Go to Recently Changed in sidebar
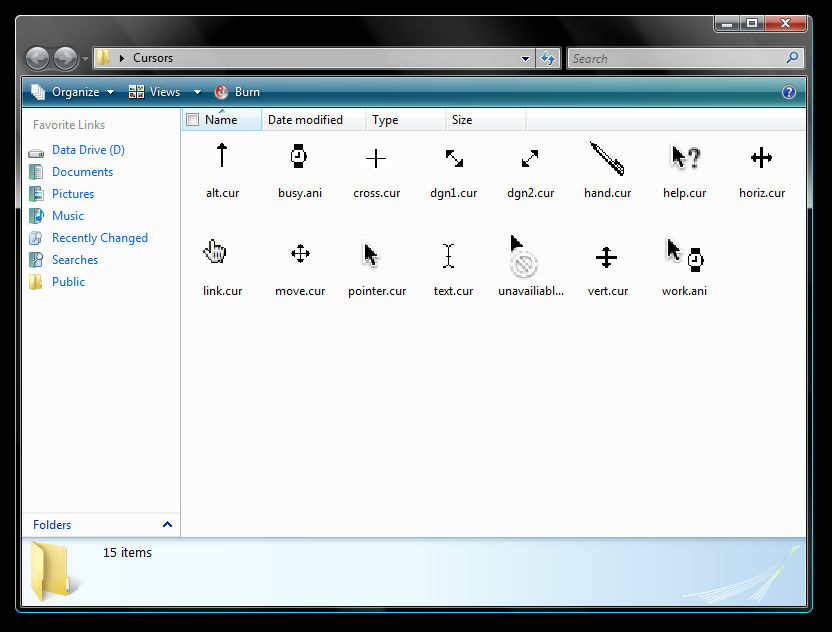This screenshot has height=632, width=832. 97,237
